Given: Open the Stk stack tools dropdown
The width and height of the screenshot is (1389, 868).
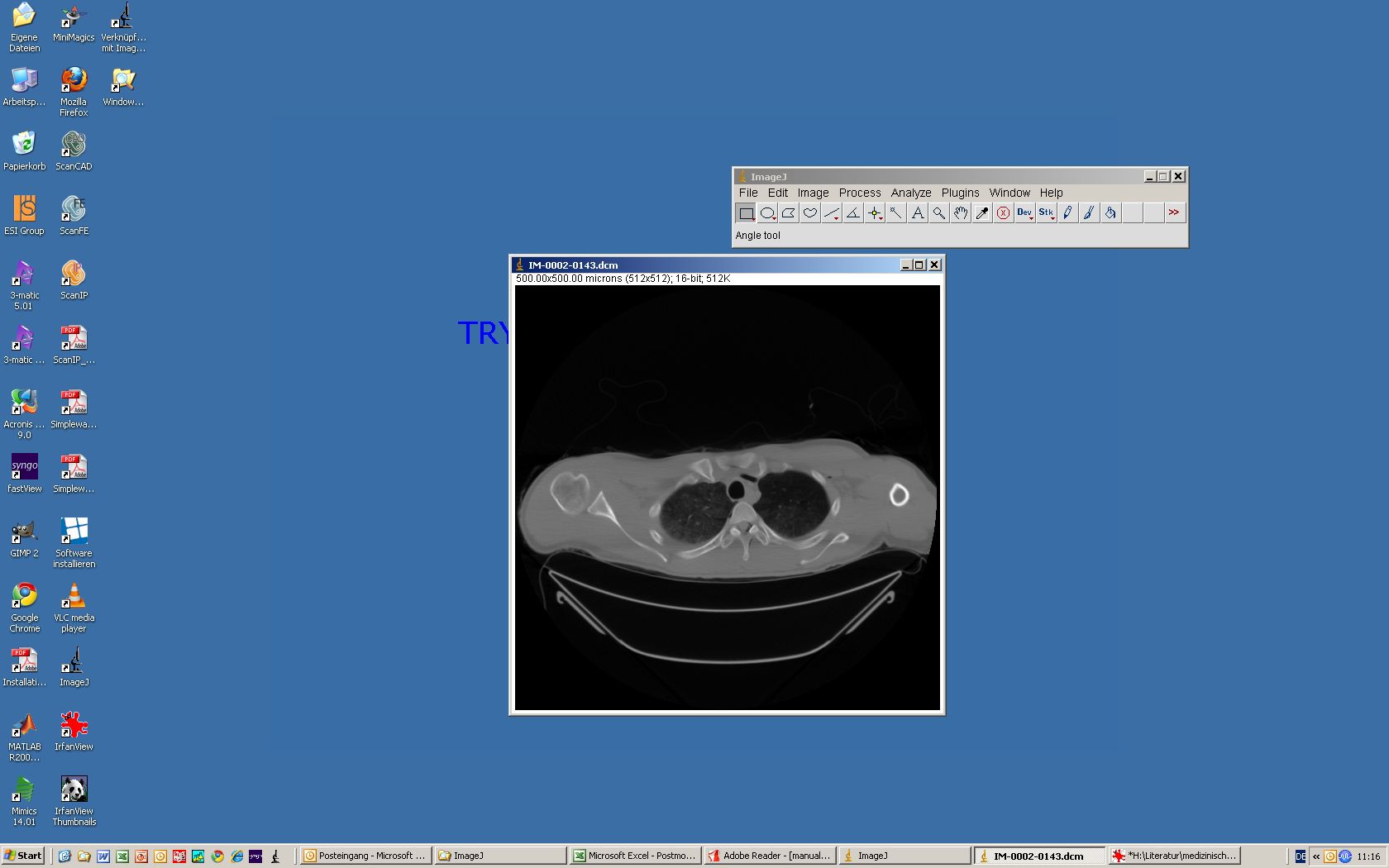Looking at the screenshot, I should point(1047,213).
